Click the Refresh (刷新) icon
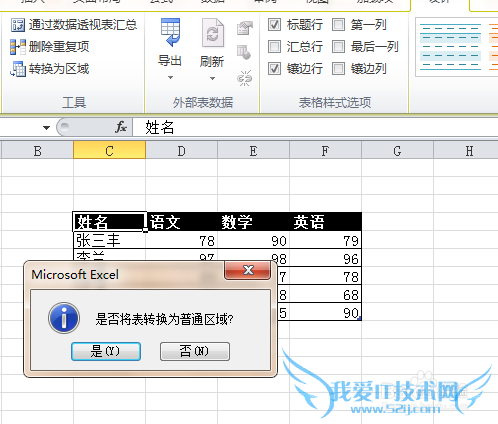 click(x=213, y=33)
